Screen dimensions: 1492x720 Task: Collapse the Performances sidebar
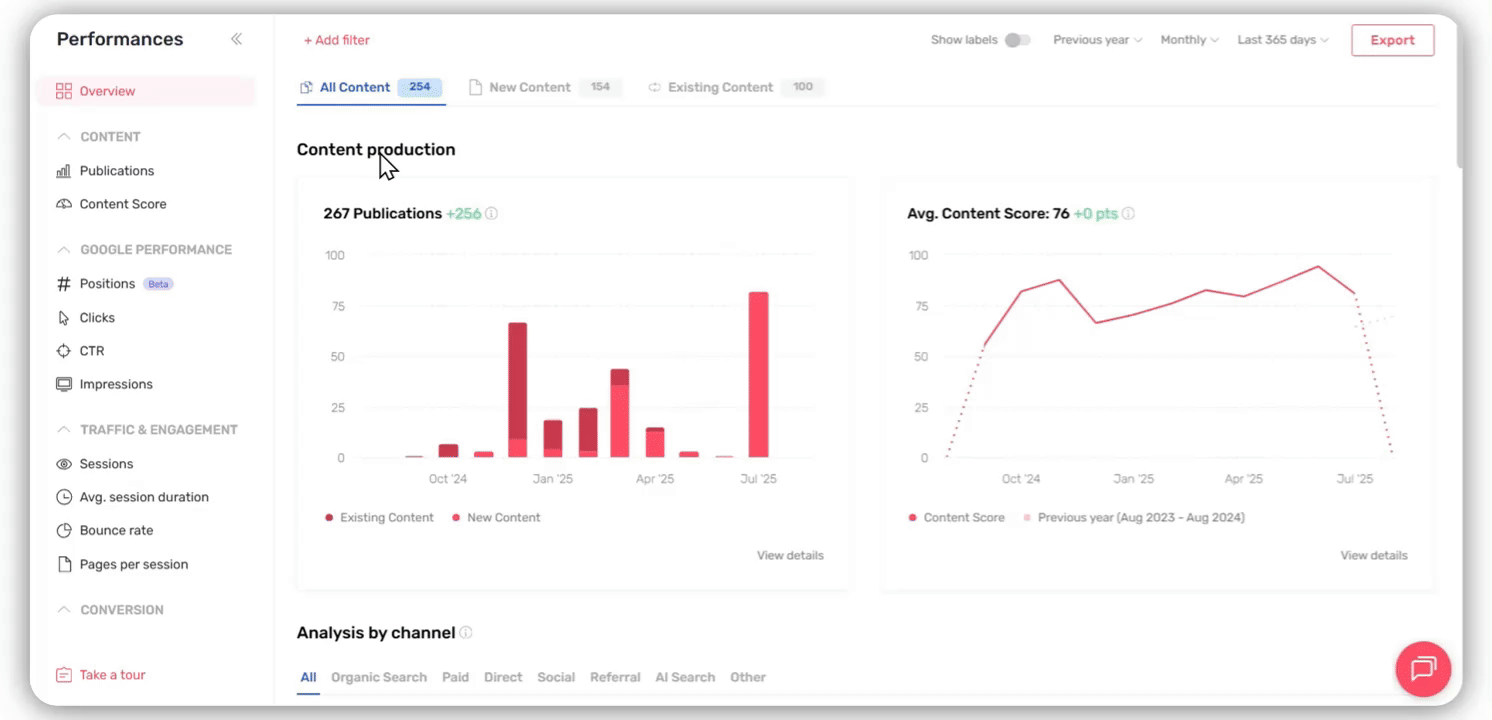[x=237, y=38]
